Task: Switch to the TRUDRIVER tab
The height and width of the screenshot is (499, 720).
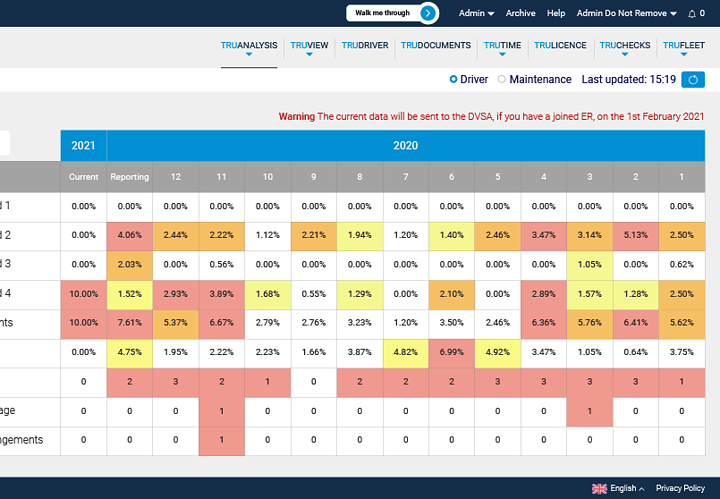Action: click(364, 45)
